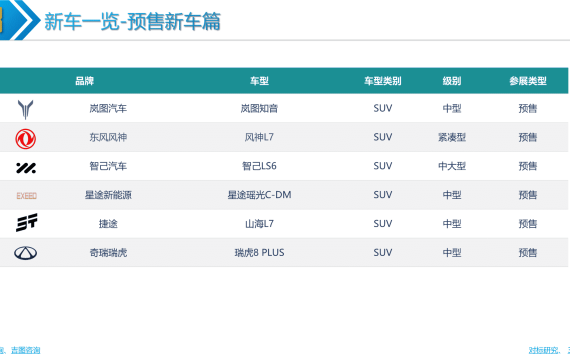The width and height of the screenshot is (570, 360).
Task: Click 预售 in the 岚图知音 row
Action: (x=528, y=108)
